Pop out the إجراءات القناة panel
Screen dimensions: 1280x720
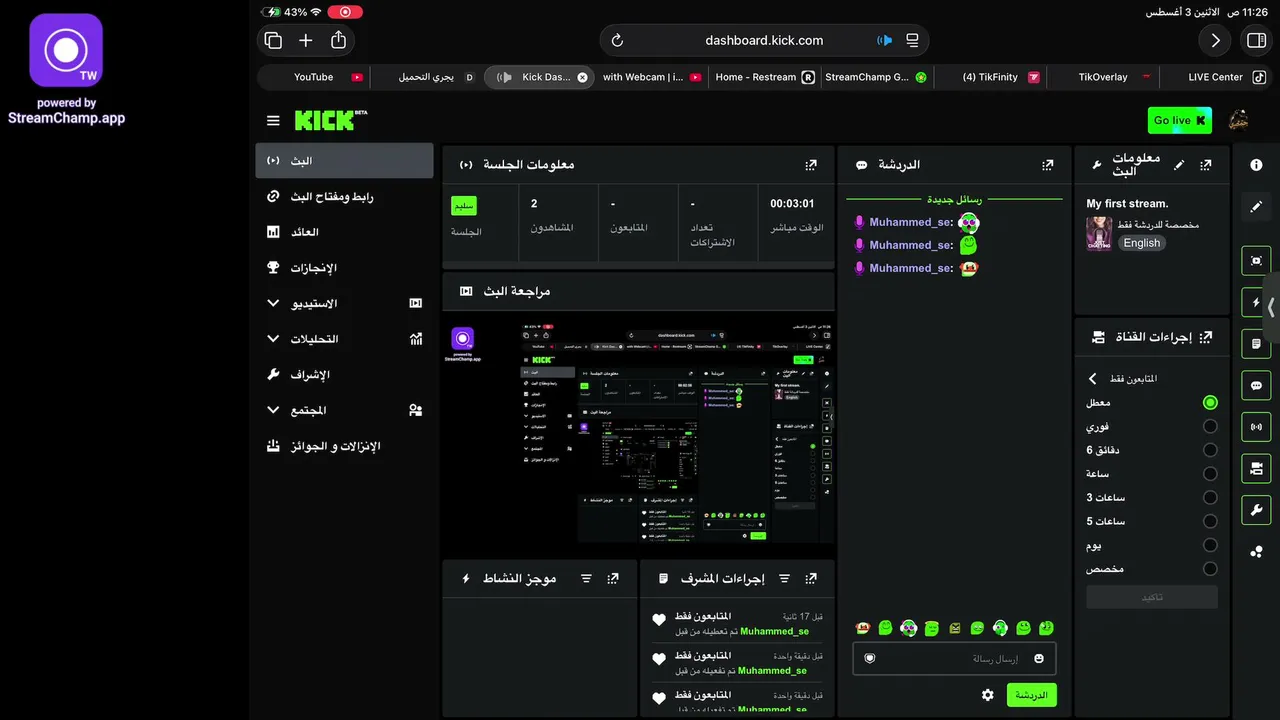point(1206,337)
